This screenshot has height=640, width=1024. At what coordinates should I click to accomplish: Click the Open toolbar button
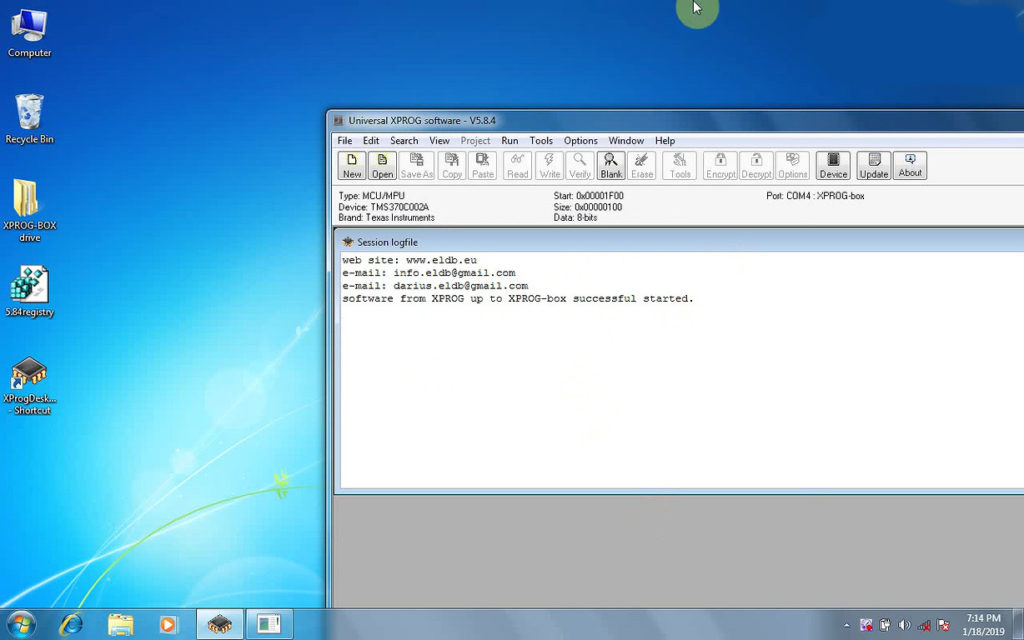[x=383, y=166]
